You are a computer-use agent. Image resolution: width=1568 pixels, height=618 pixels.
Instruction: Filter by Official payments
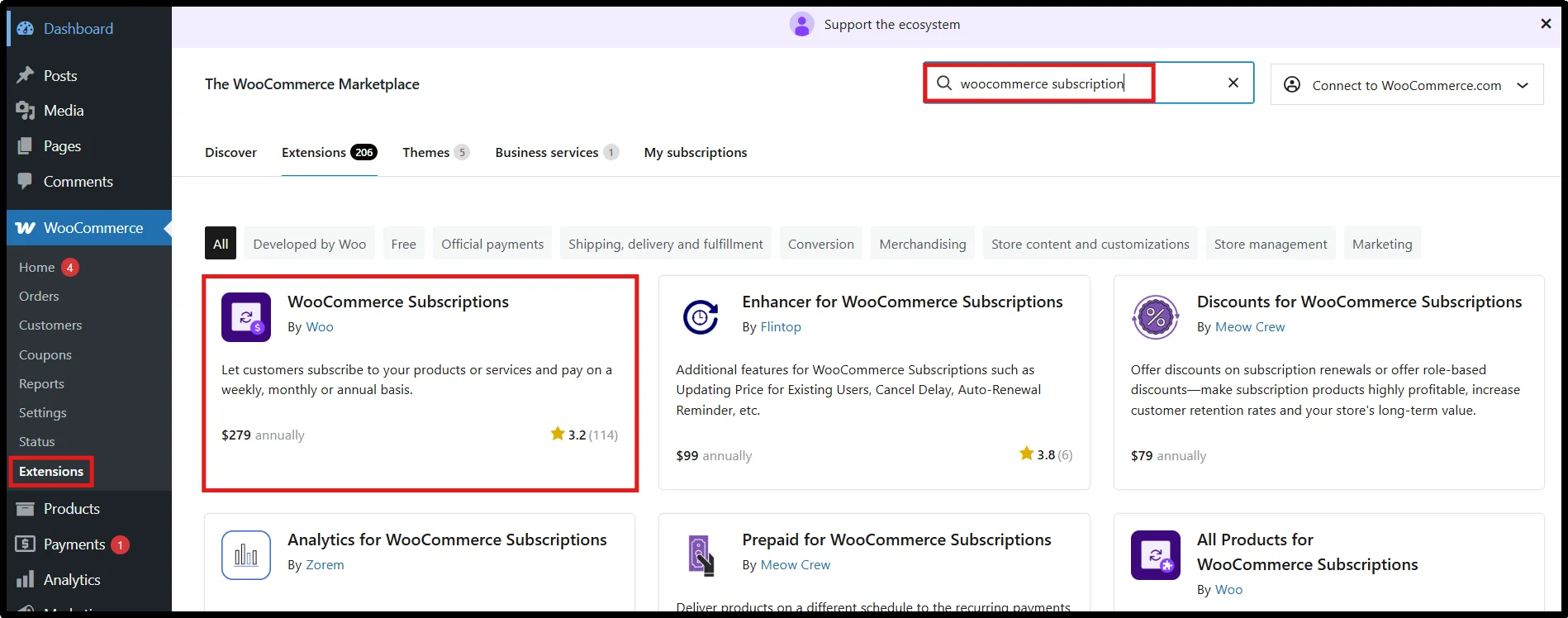(492, 244)
